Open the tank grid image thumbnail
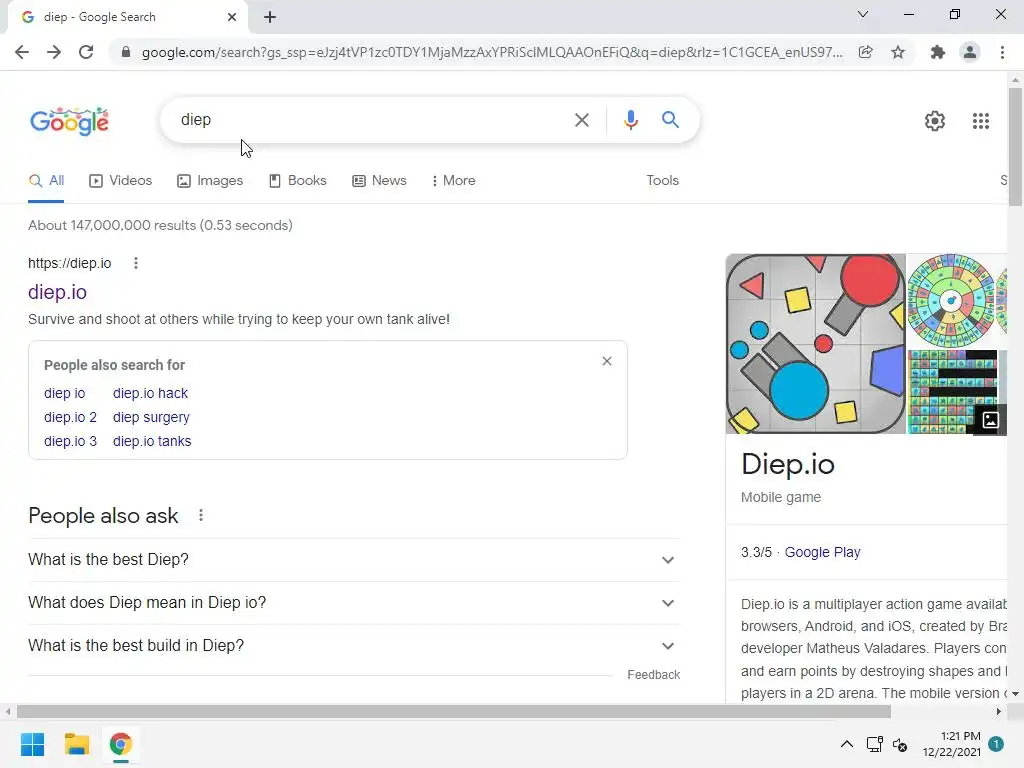 tap(952, 392)
